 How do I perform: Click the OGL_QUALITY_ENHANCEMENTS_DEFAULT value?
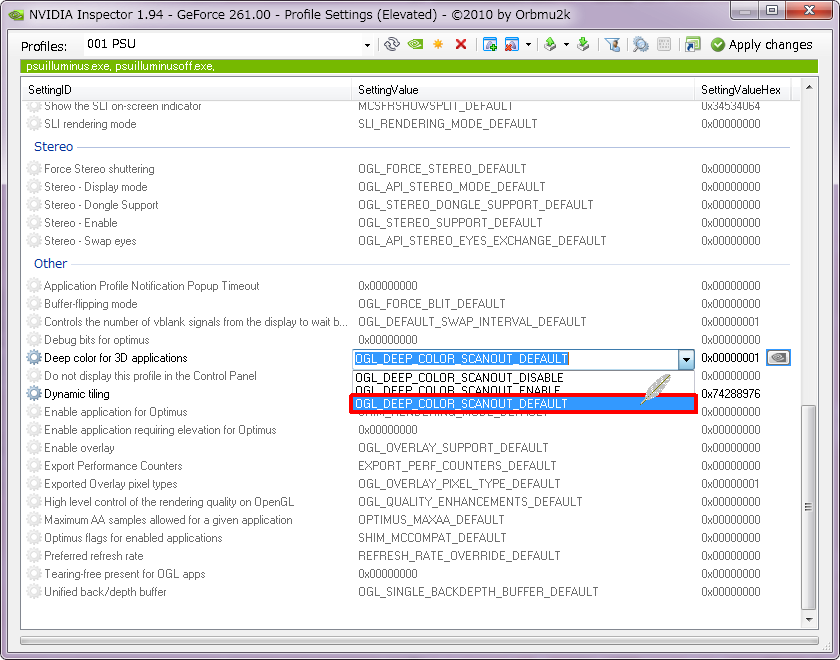470,502
